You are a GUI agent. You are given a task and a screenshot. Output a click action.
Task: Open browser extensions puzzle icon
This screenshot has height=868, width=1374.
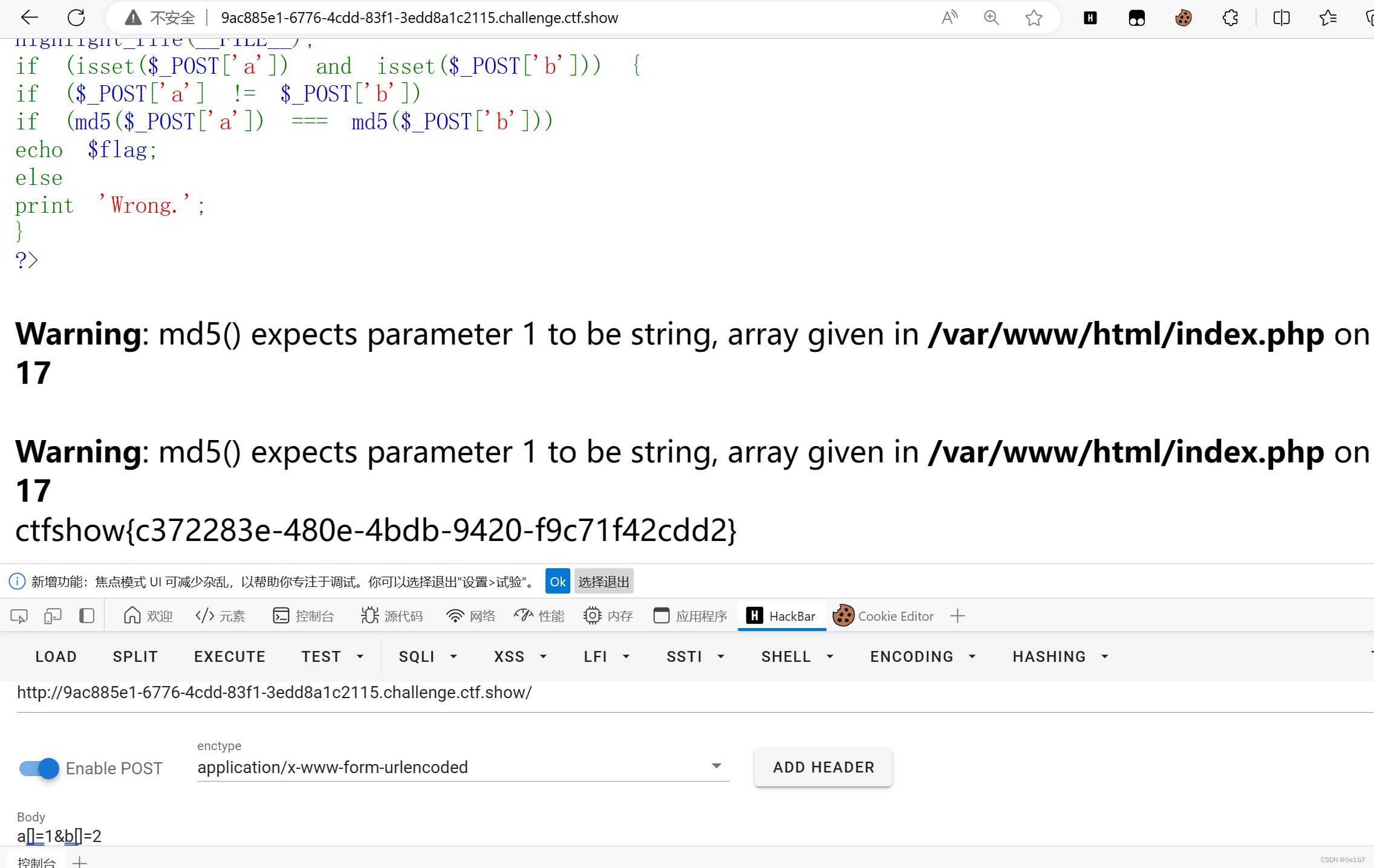[x=1230, y=18]
